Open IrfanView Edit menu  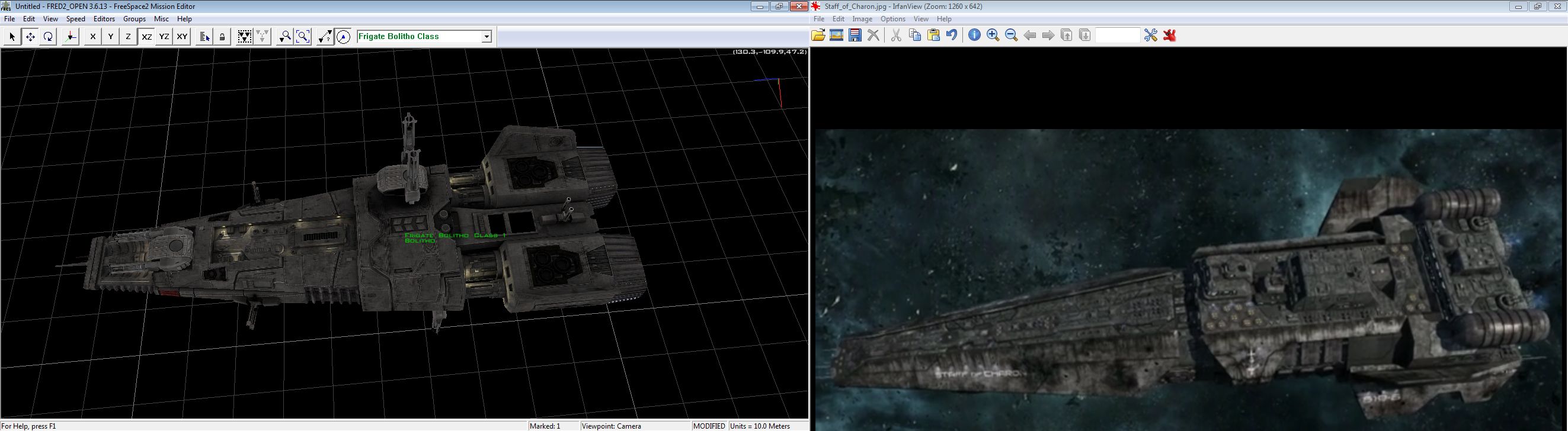[x=838, y=19]
